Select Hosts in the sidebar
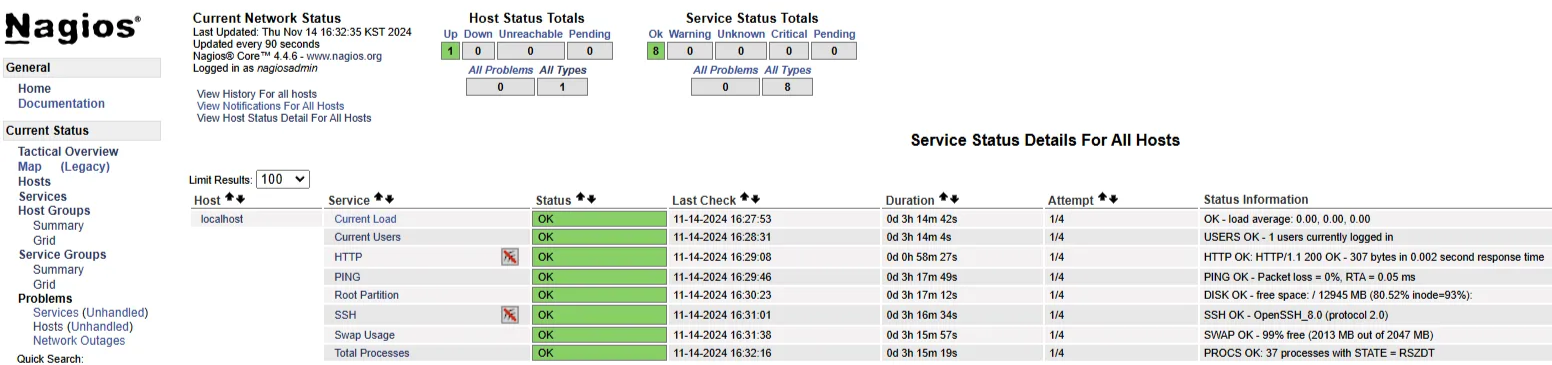This screenshot has height=365, width=1552. pos(34,182)
